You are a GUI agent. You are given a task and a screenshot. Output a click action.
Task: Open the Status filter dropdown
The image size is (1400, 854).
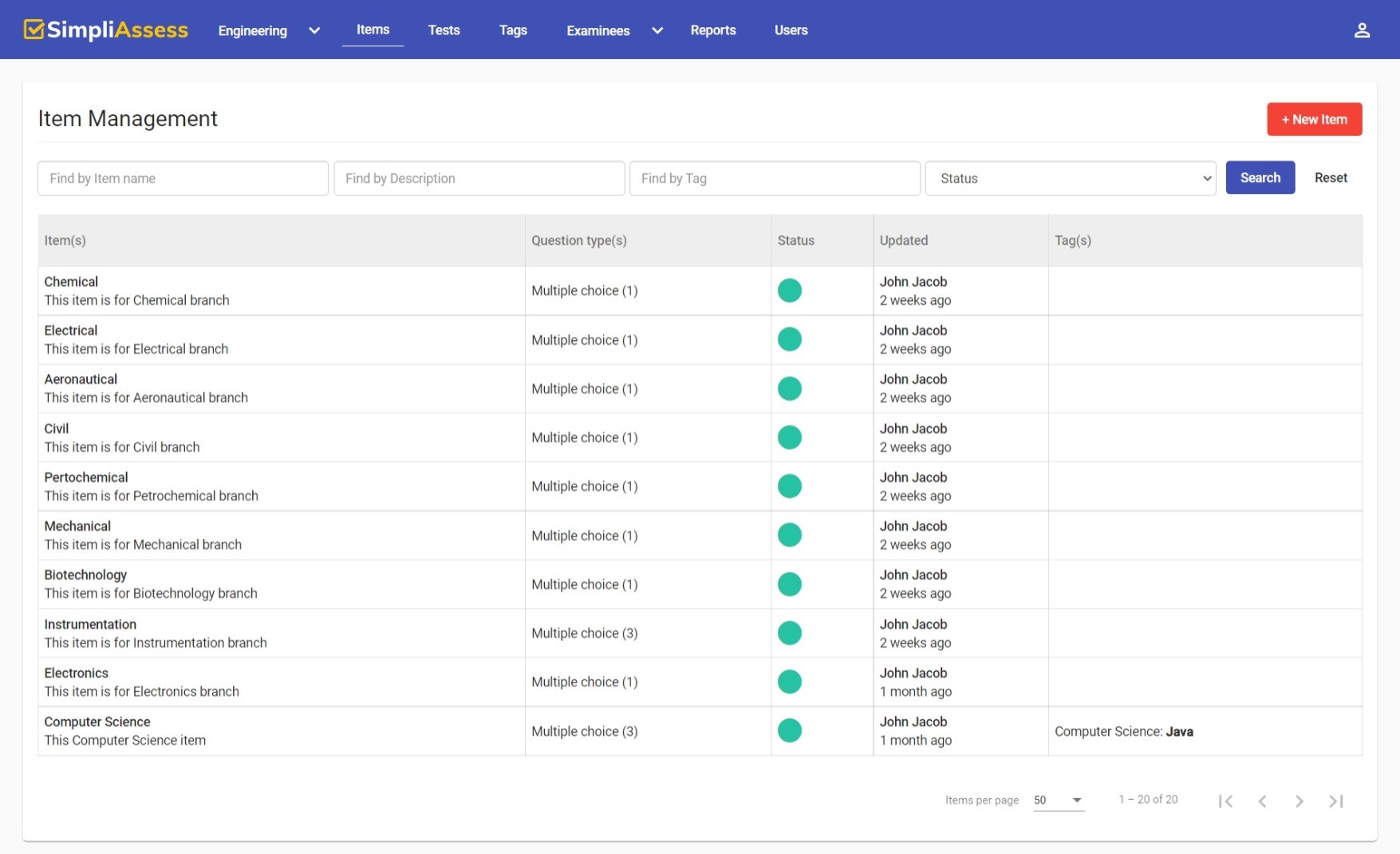(x=1071, y=178)
